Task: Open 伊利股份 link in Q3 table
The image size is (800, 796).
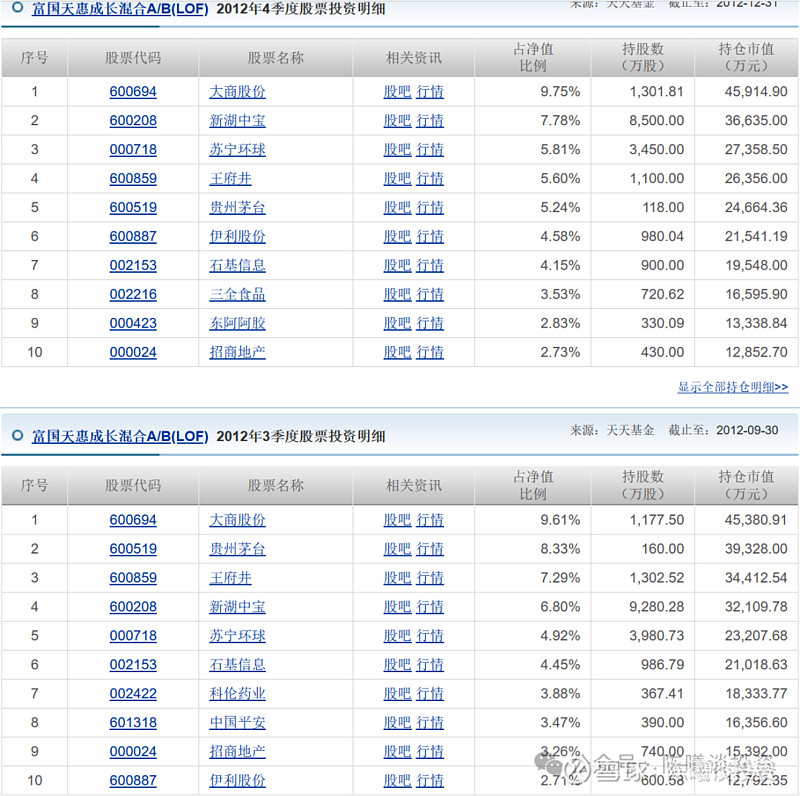Action: click(237, 781)
